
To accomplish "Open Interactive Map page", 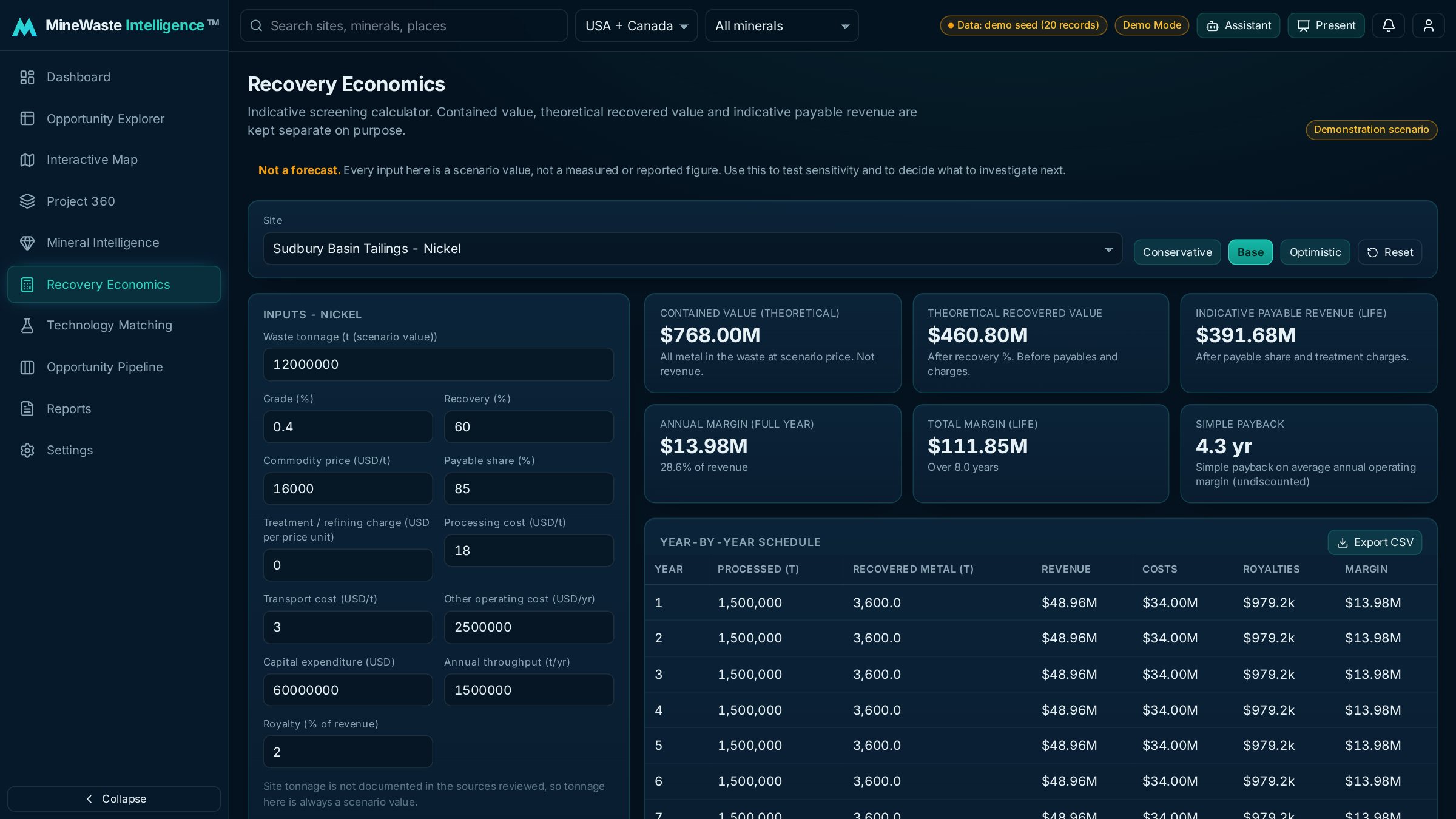I will 114,160.
